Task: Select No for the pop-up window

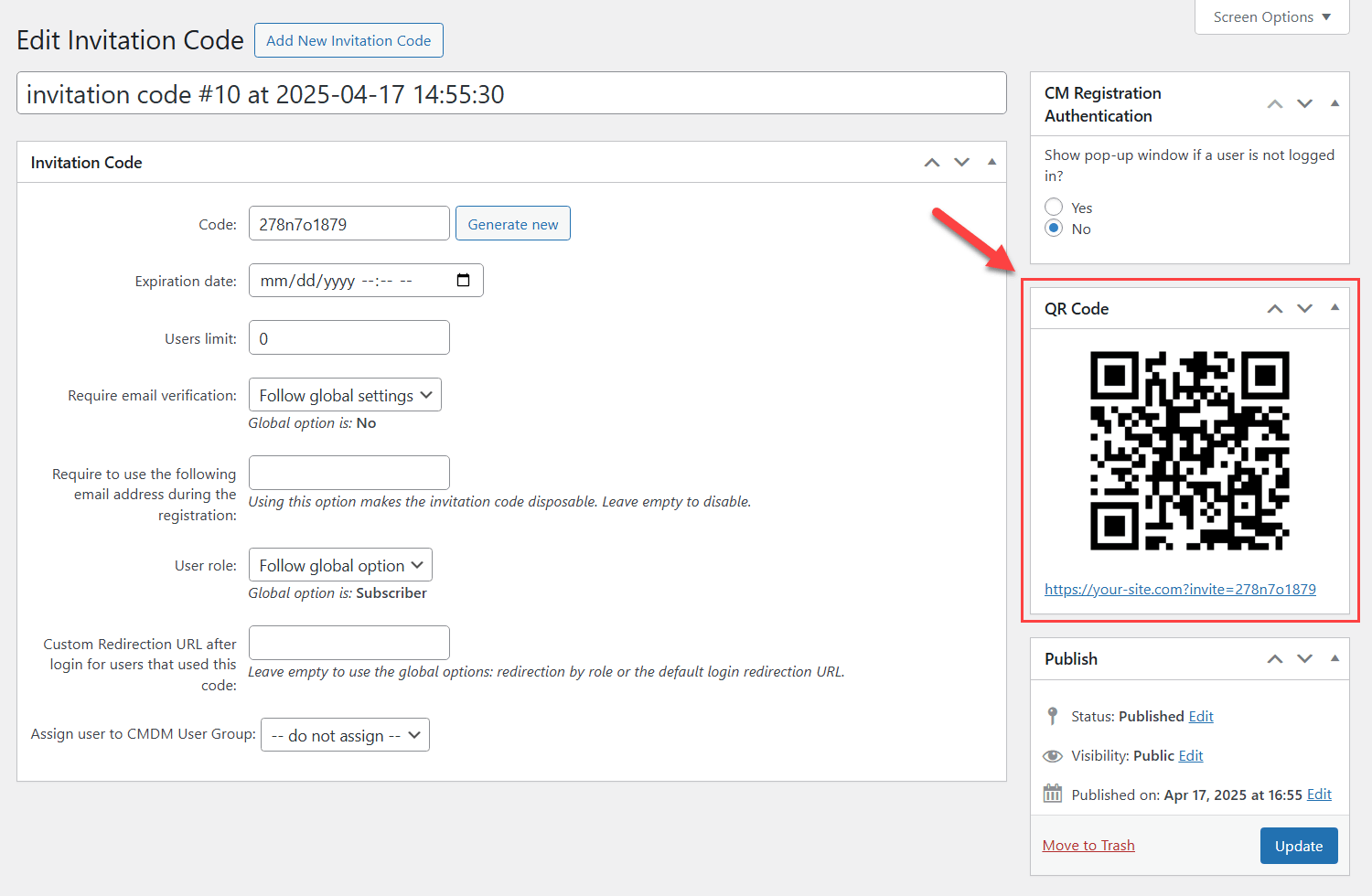Action: click(x=1054, y=229)
